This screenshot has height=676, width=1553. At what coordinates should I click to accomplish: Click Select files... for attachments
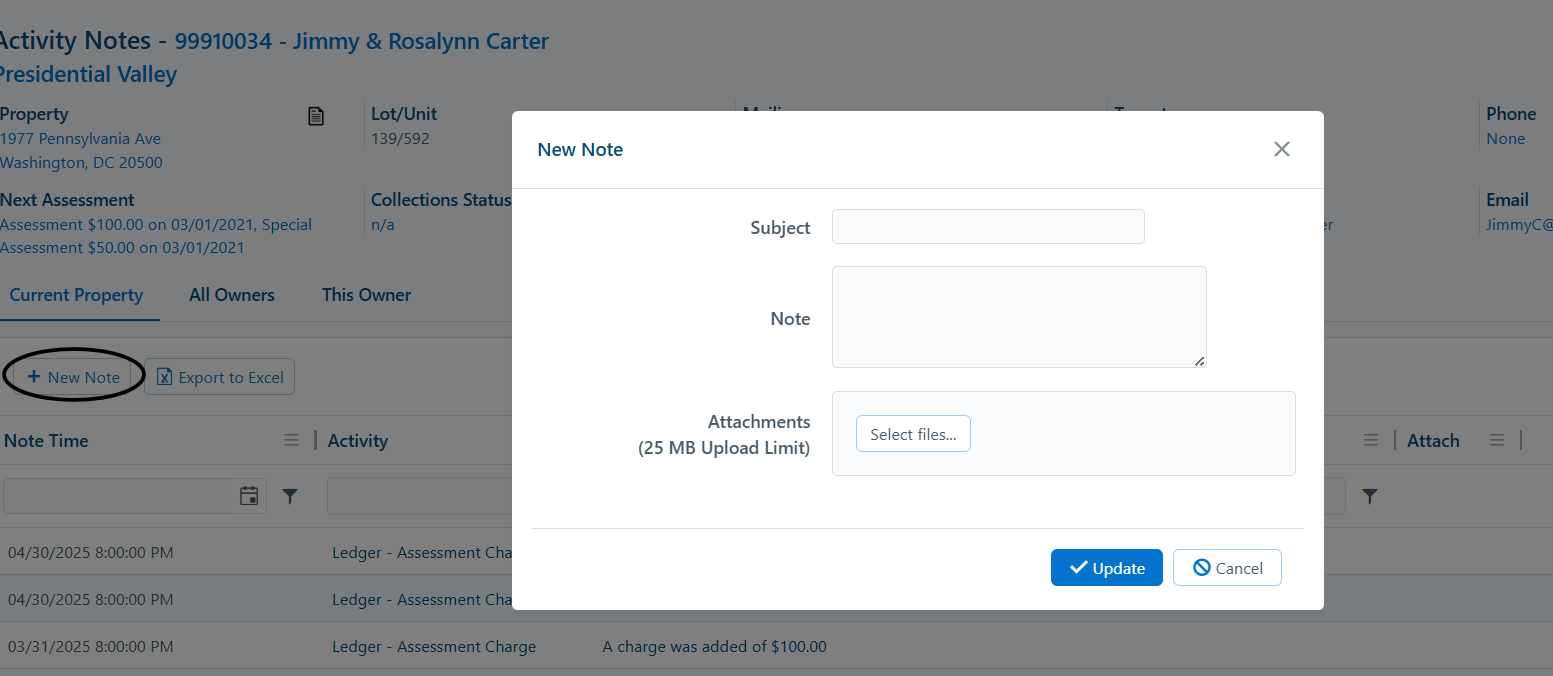click(x=913, y=434)
